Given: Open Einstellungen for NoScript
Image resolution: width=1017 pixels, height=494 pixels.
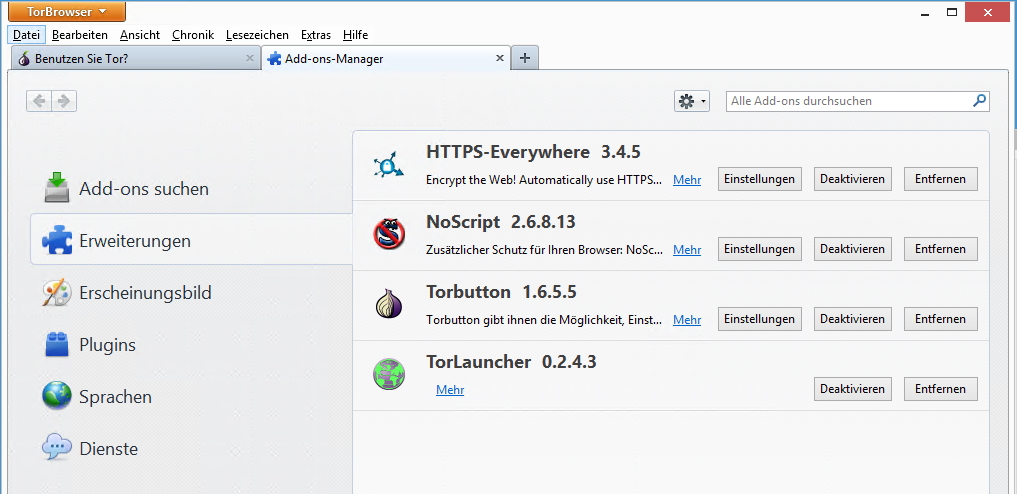Looking at the screenshot, I should pyautogui.click(x=760, y=249).
